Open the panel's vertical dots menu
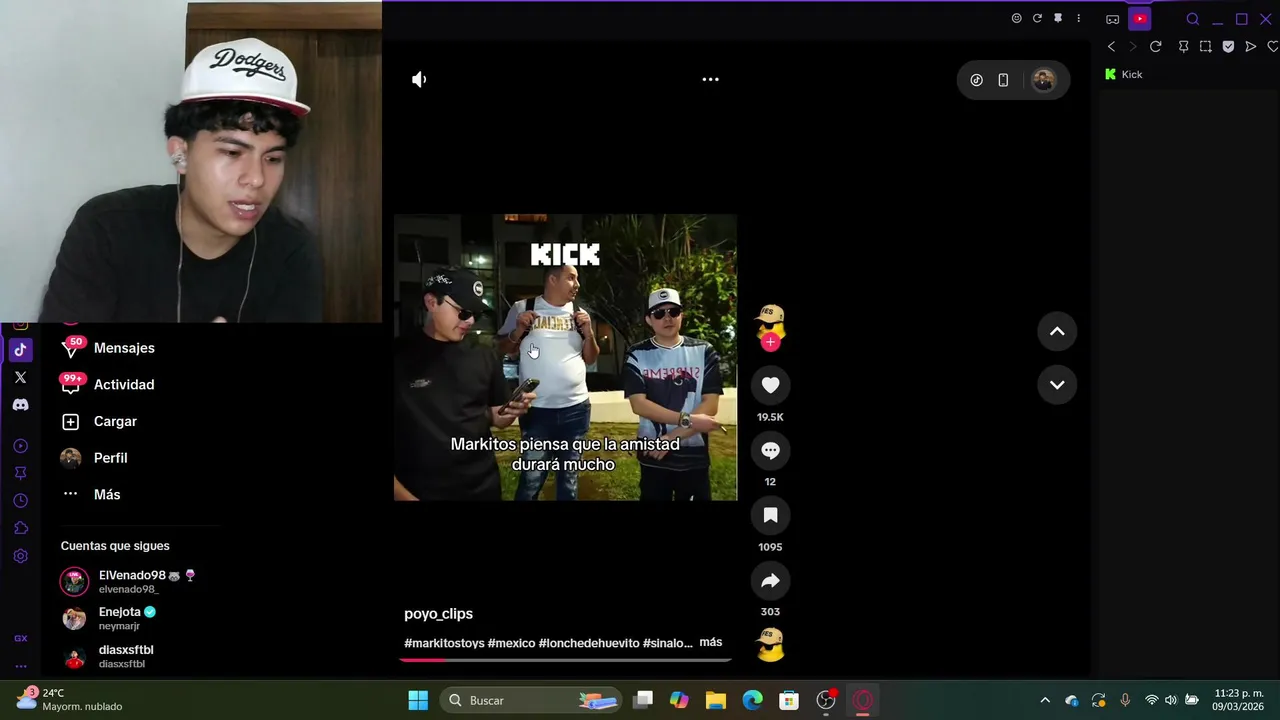 click(1078, 18)
